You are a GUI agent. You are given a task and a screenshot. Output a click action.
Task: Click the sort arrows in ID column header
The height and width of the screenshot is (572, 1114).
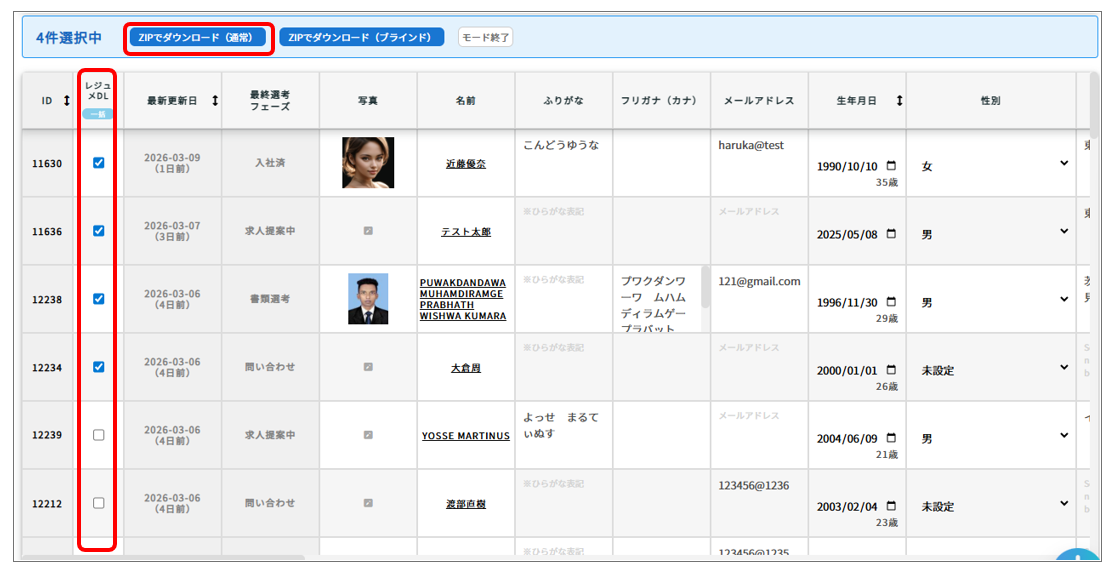tap(67, 101)
